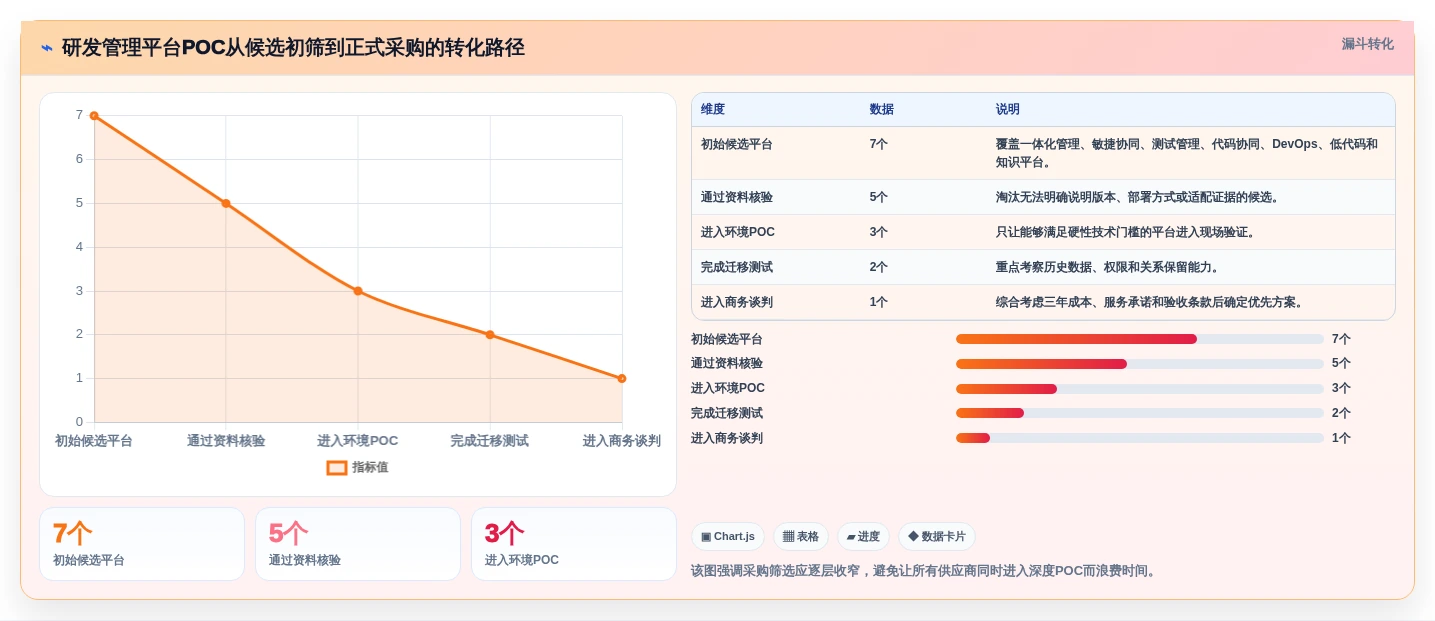Click the x-axis label 完成迁移测试
The width and height of the screenshot is (1435, 621).
coord(490,441)
